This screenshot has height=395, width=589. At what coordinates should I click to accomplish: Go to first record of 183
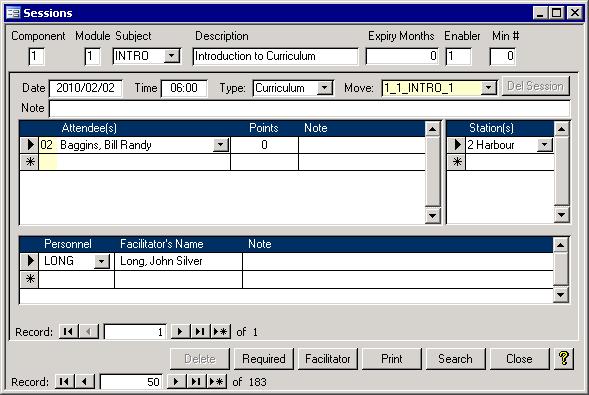point(64,382)
